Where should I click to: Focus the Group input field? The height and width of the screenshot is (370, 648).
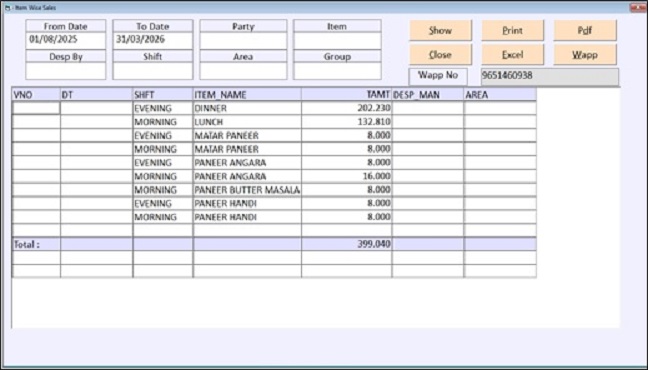[x=337, y=71]
